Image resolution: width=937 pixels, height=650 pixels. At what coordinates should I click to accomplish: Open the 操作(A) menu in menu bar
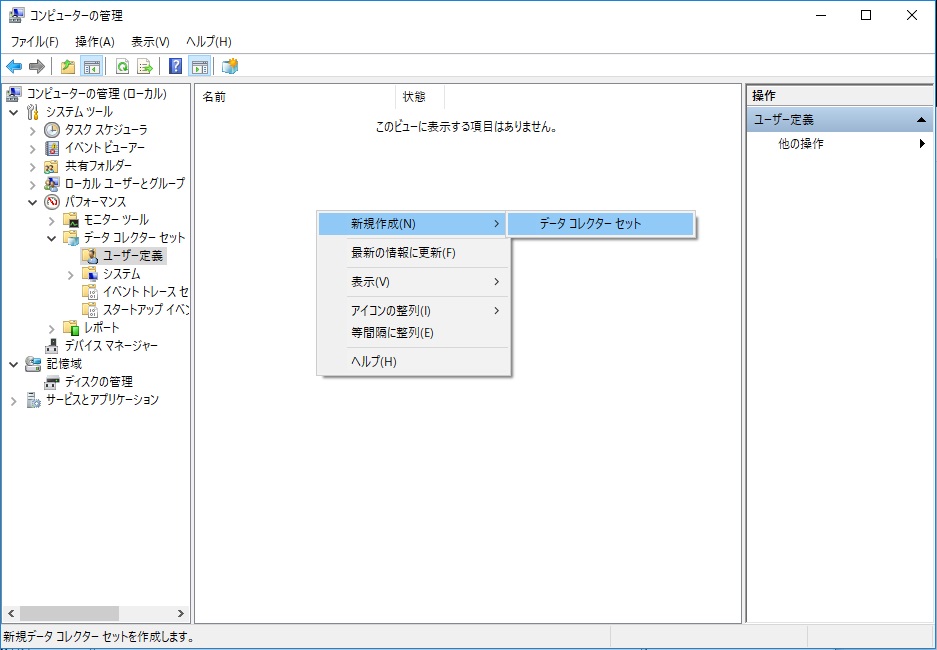95,41
